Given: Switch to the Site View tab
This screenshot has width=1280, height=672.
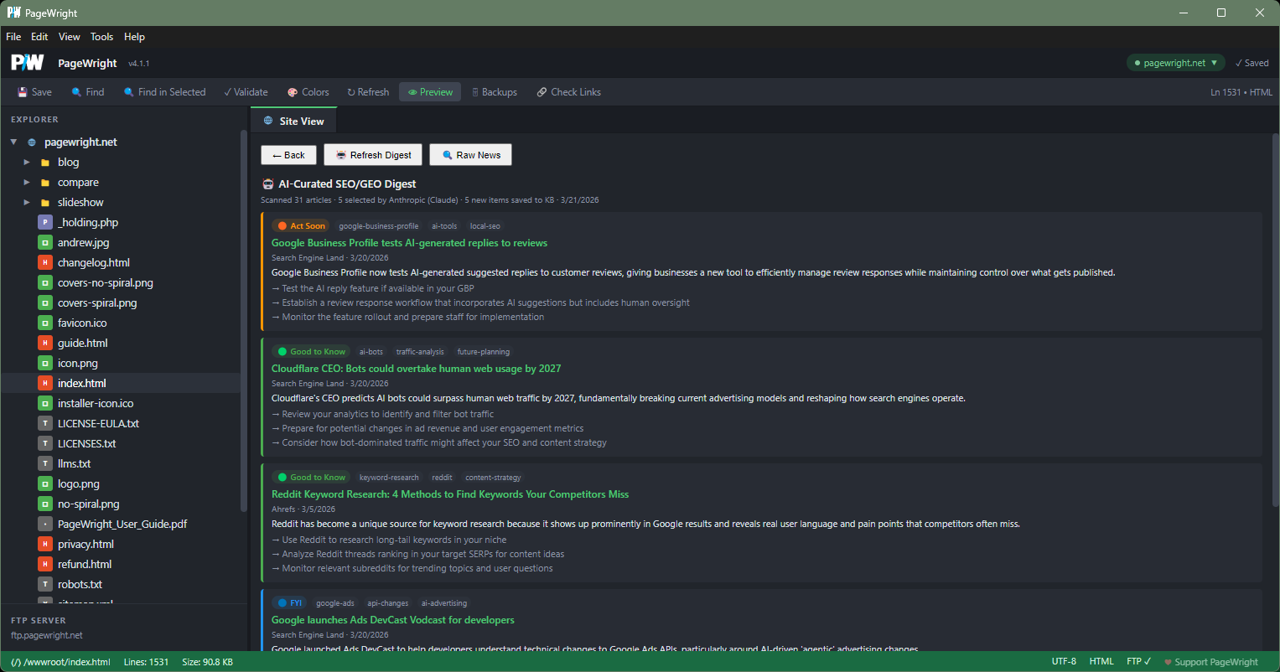Looking at the screenshot, I should tap(293, 120).
